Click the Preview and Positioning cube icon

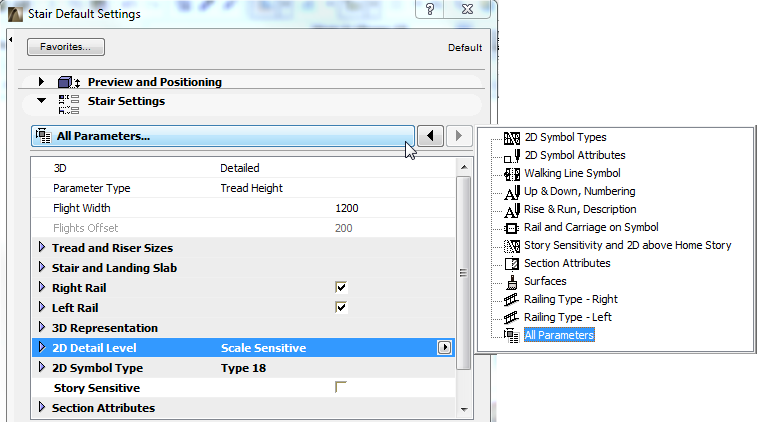(x=69, y=82)
